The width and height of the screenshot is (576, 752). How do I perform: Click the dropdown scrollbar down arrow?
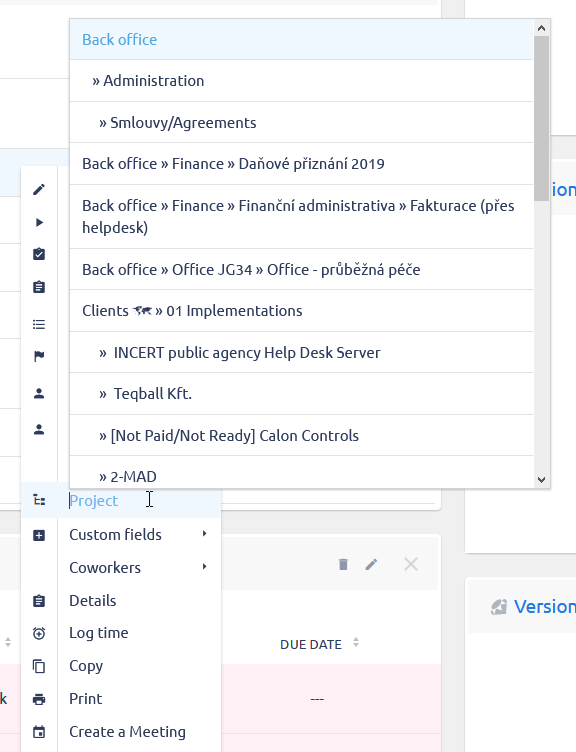(542, 480)
